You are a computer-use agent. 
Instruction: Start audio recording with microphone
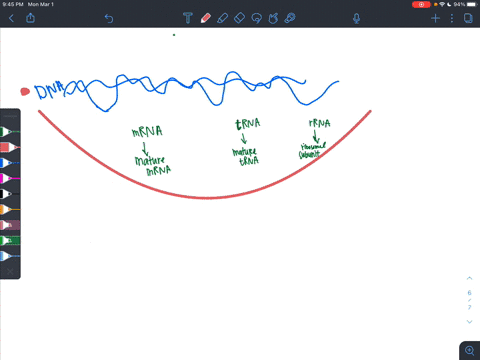tap(356, 18)
